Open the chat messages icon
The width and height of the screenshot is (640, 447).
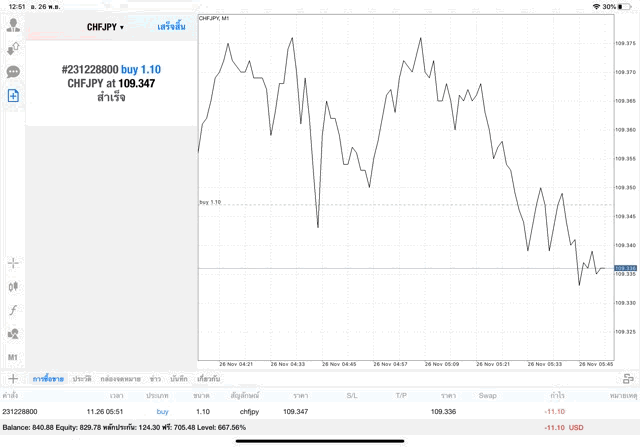[13, 72]
